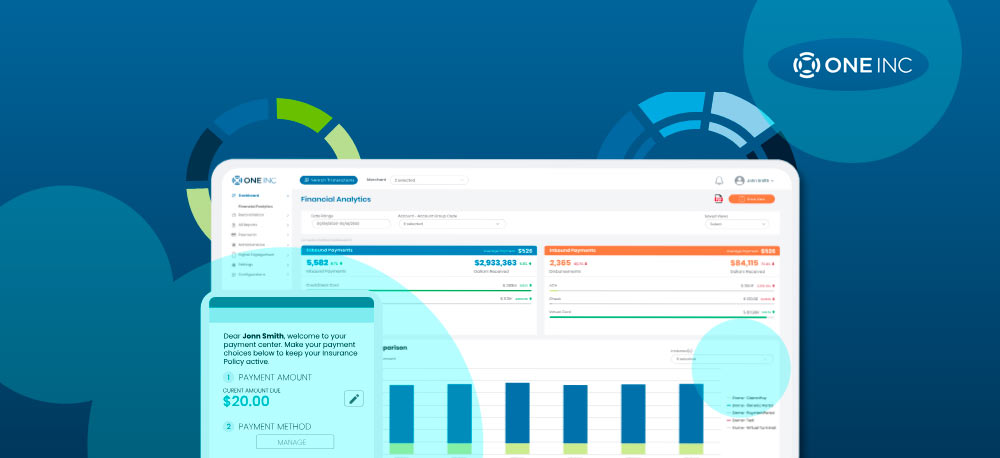The image size is (1000, 458).
Task: Click the ACH row progress bar
Action: (661, 291)
